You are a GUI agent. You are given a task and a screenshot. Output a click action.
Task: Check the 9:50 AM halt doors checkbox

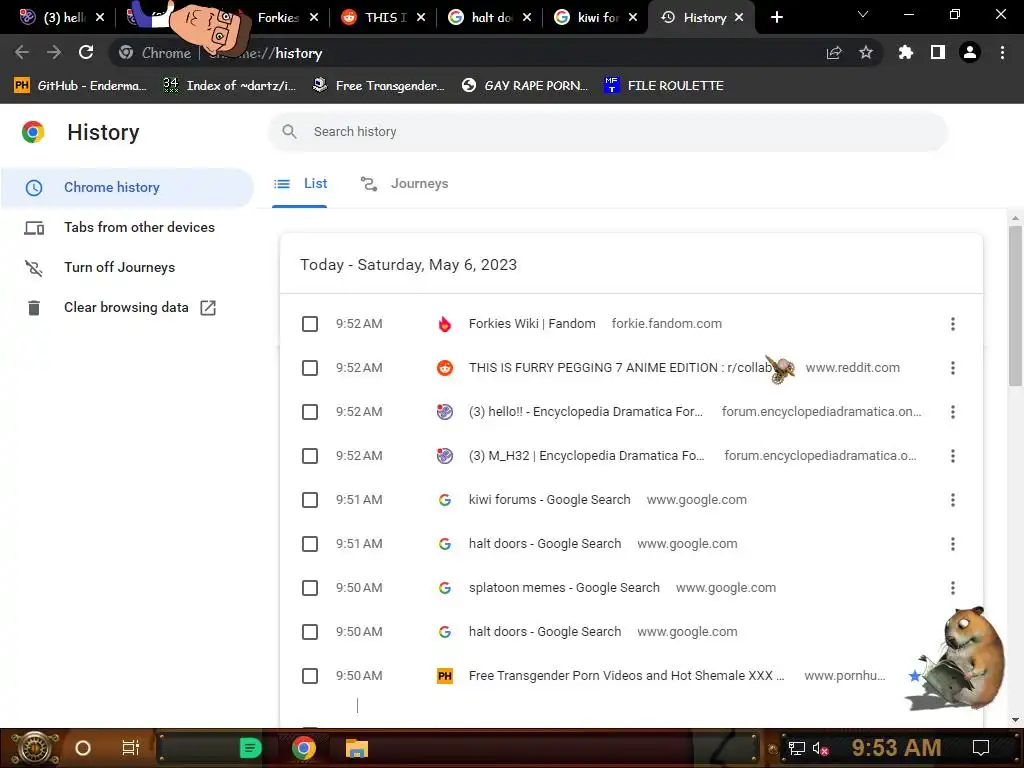coord(310,632)
